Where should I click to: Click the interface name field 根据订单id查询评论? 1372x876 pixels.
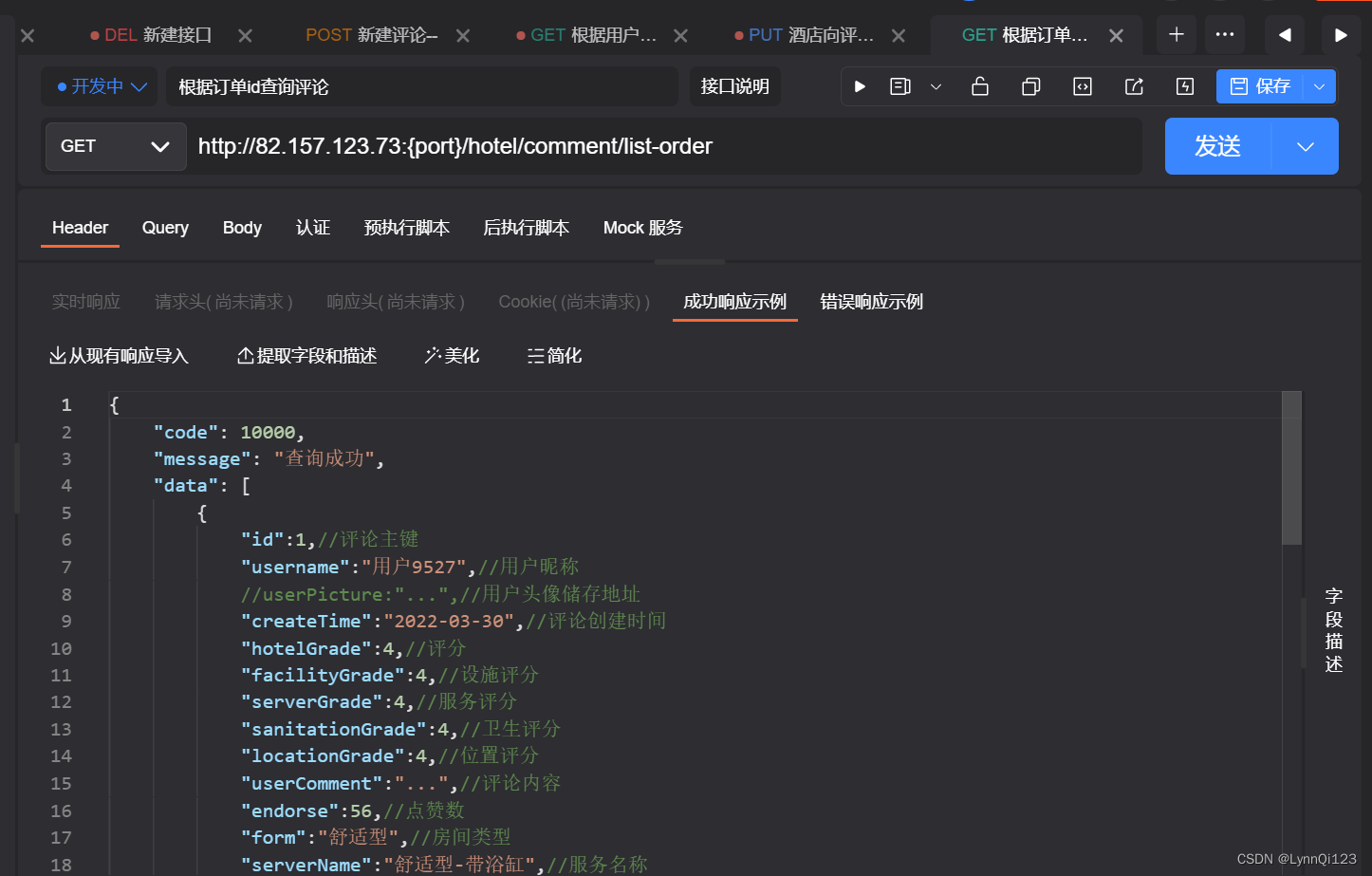pyautogui.click(x=422, y=86)
